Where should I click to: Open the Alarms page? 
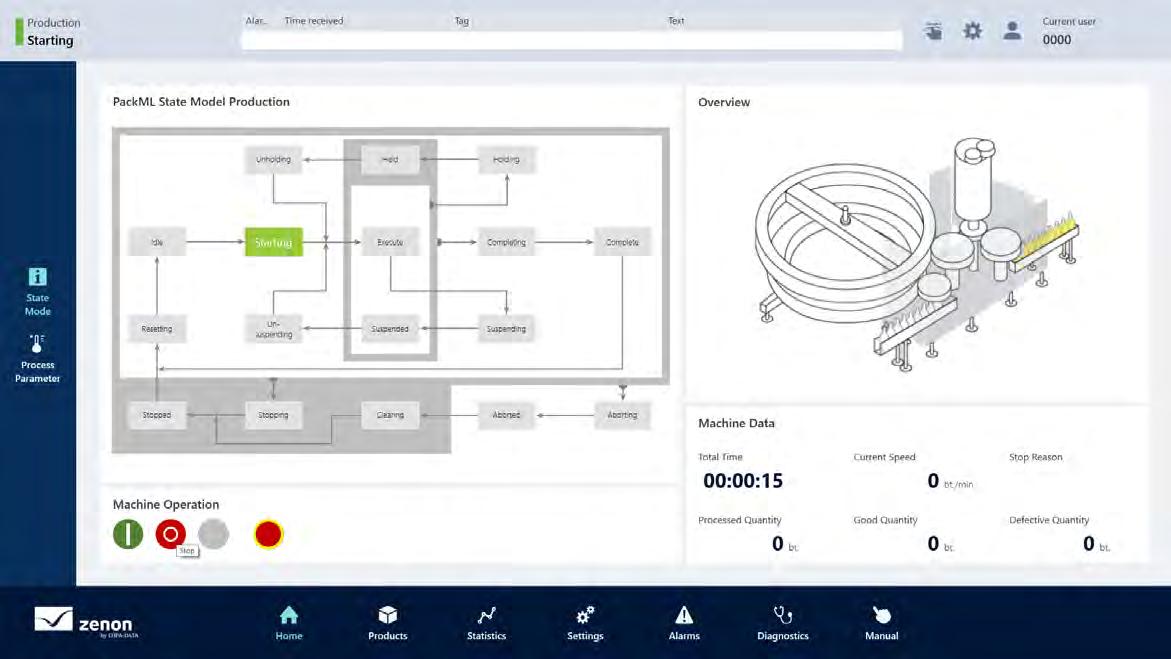[x=684, y=623]
